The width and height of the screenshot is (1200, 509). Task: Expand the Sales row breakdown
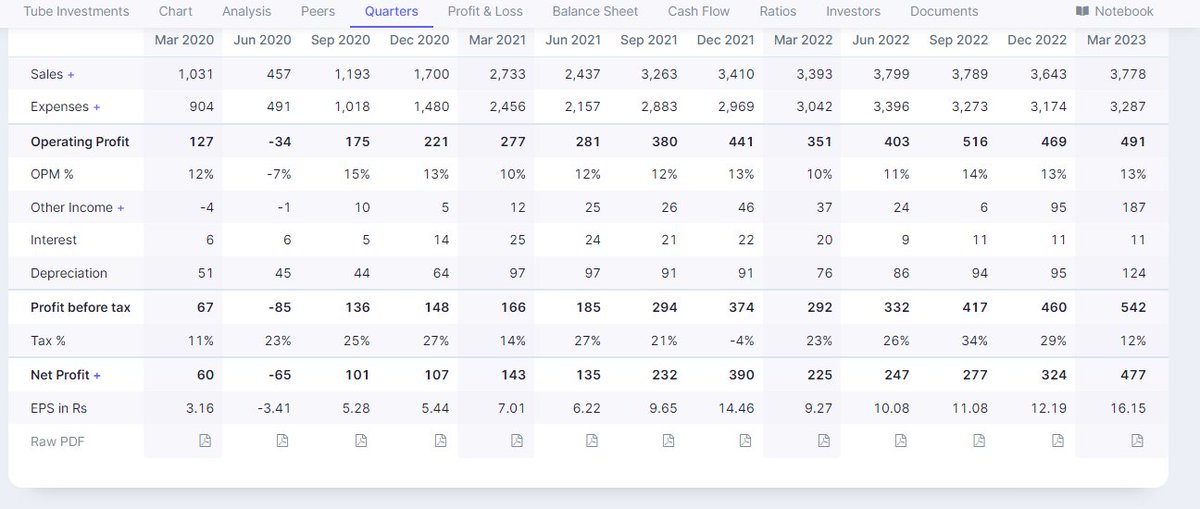coord(71,75)
